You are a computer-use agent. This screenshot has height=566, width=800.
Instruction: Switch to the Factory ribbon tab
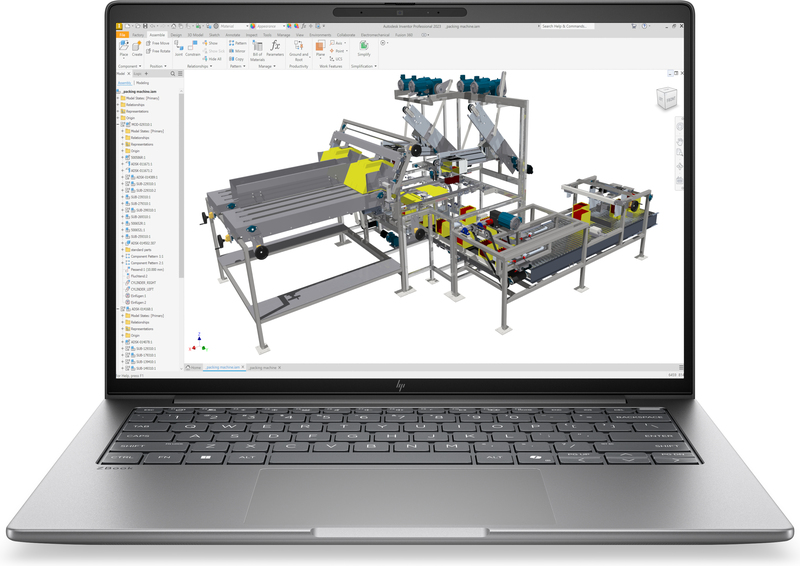138,35
